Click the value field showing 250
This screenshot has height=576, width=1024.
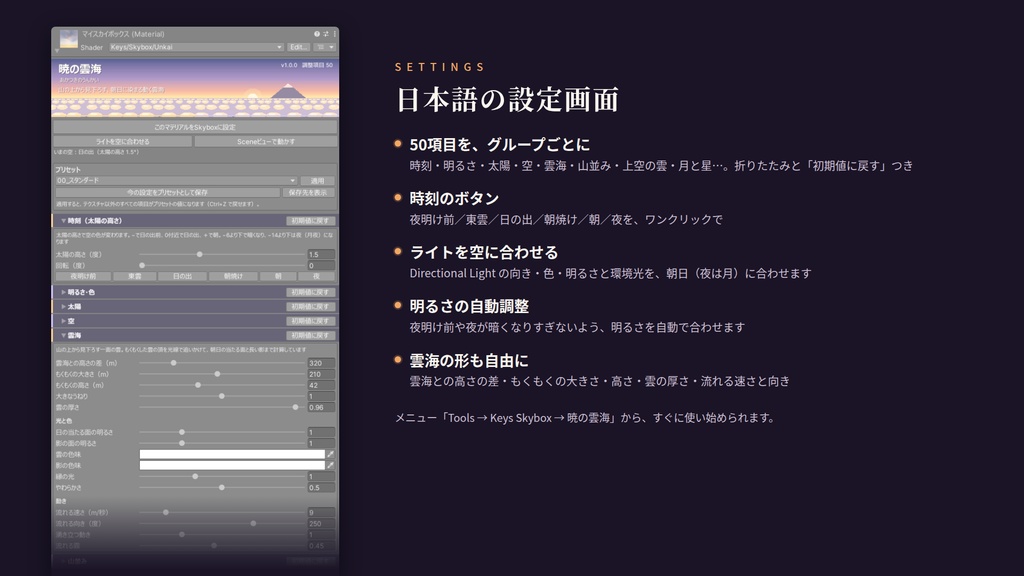321,524
